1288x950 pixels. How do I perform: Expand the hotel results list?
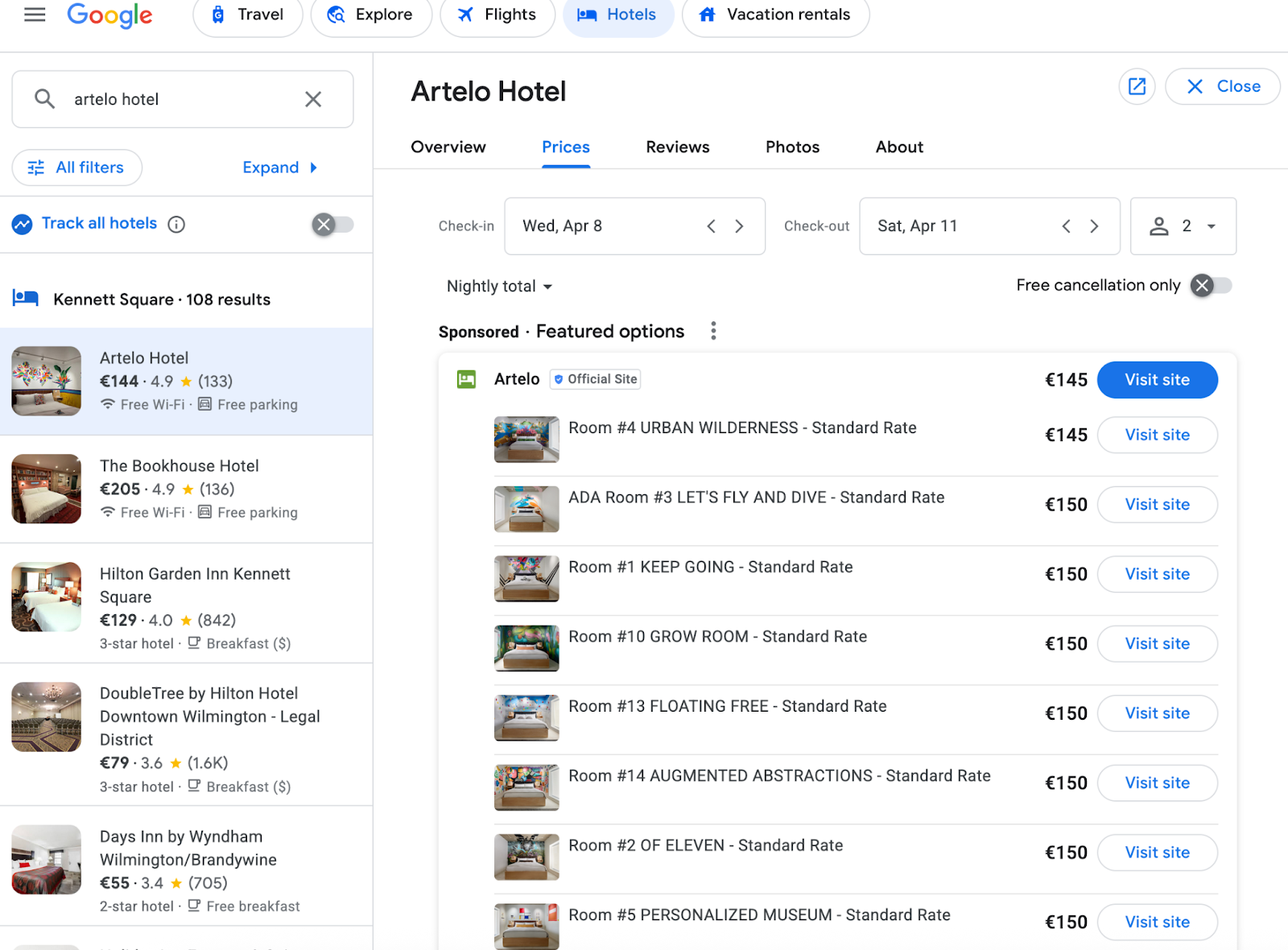click(279, 167)
